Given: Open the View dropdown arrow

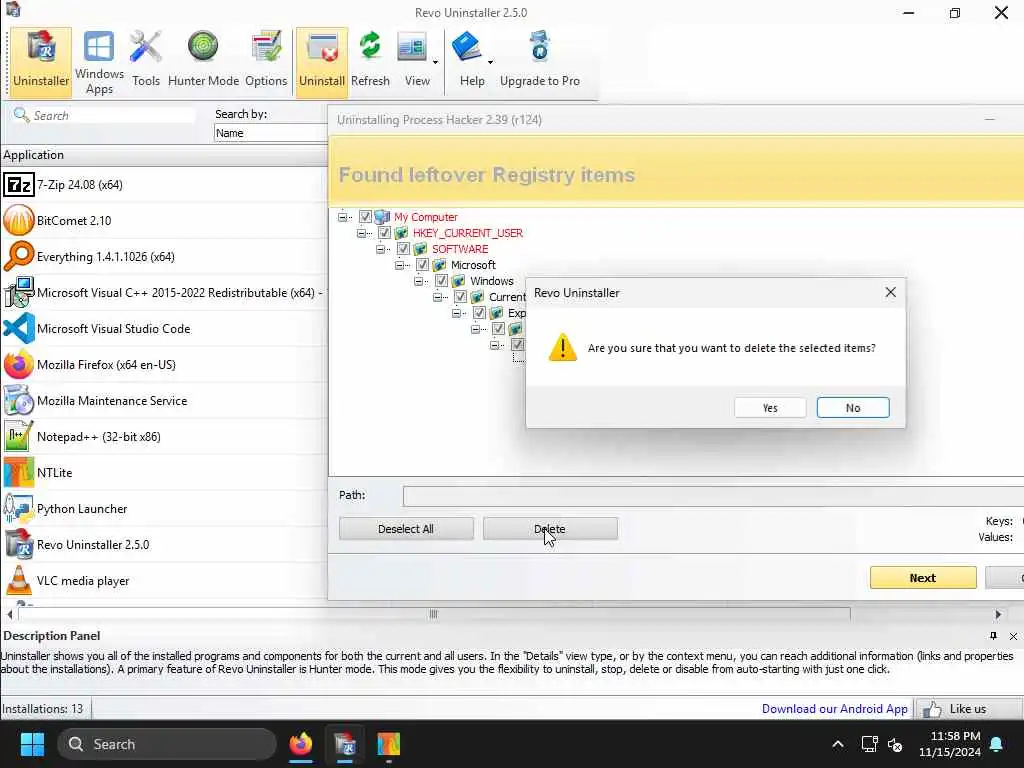Looking at the screenshot, I should pos(436,63).
